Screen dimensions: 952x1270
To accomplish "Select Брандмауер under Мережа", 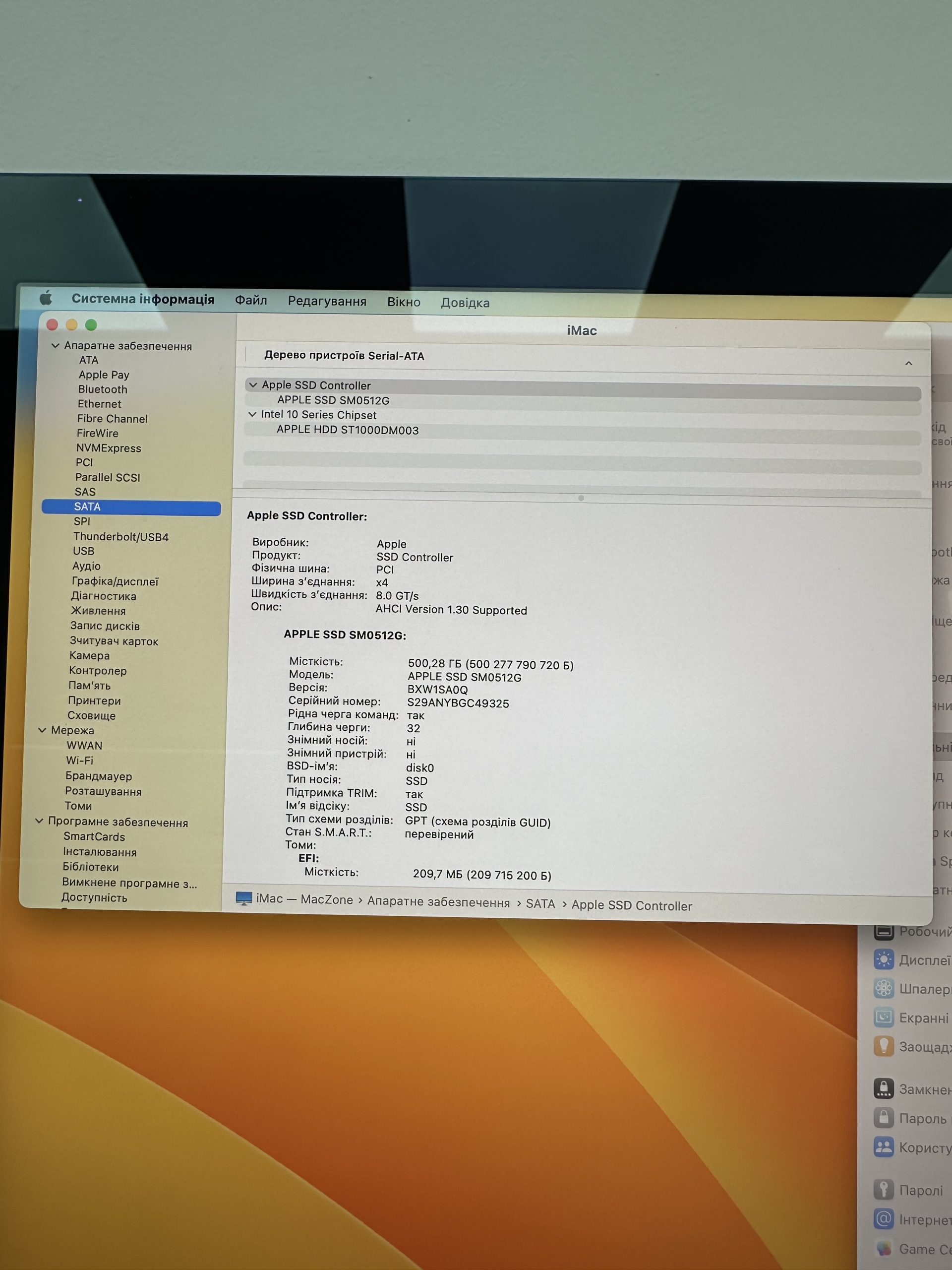I will tap(98, 776).
